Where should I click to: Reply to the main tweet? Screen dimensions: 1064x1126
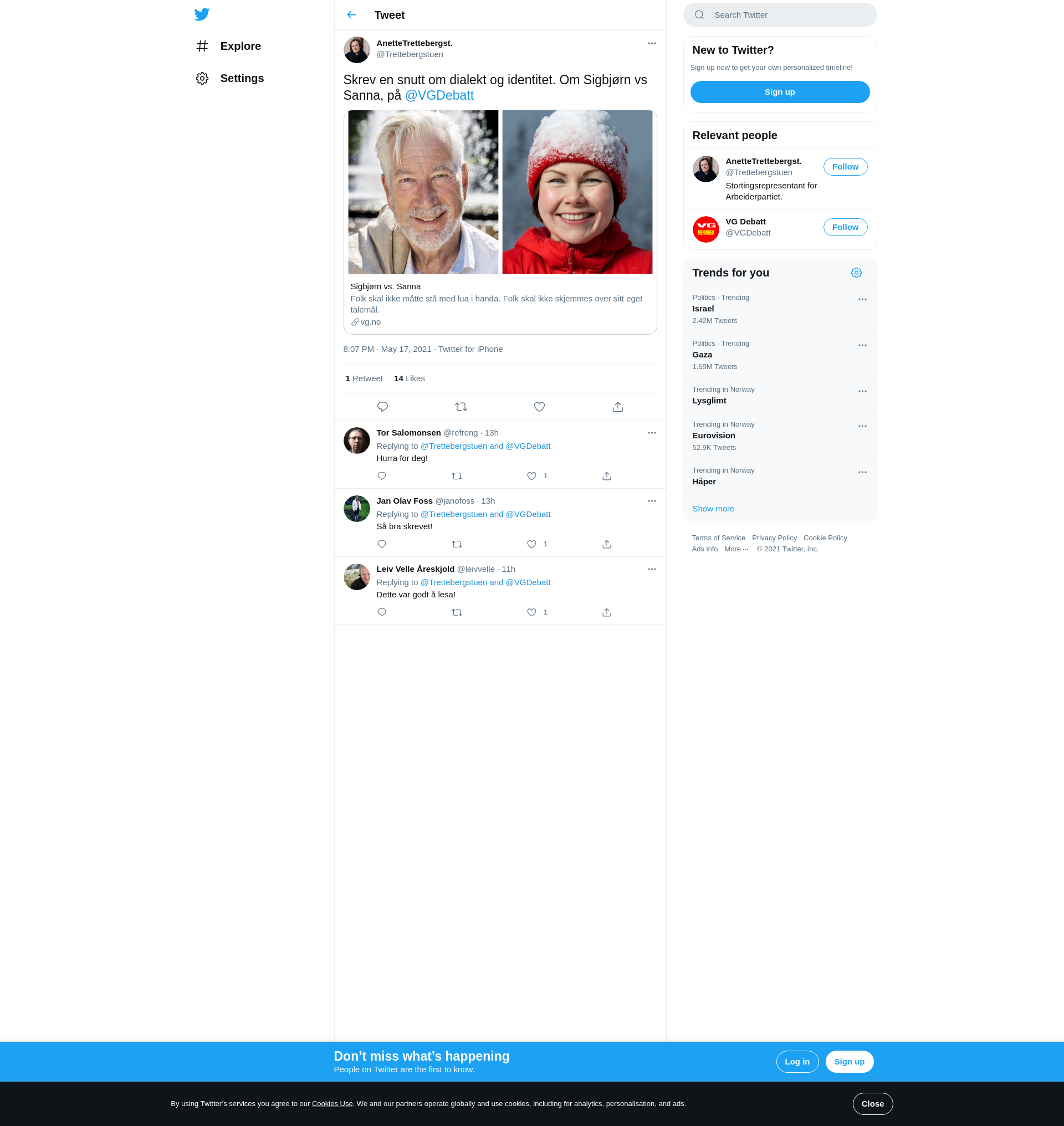[x=383, y=407]
